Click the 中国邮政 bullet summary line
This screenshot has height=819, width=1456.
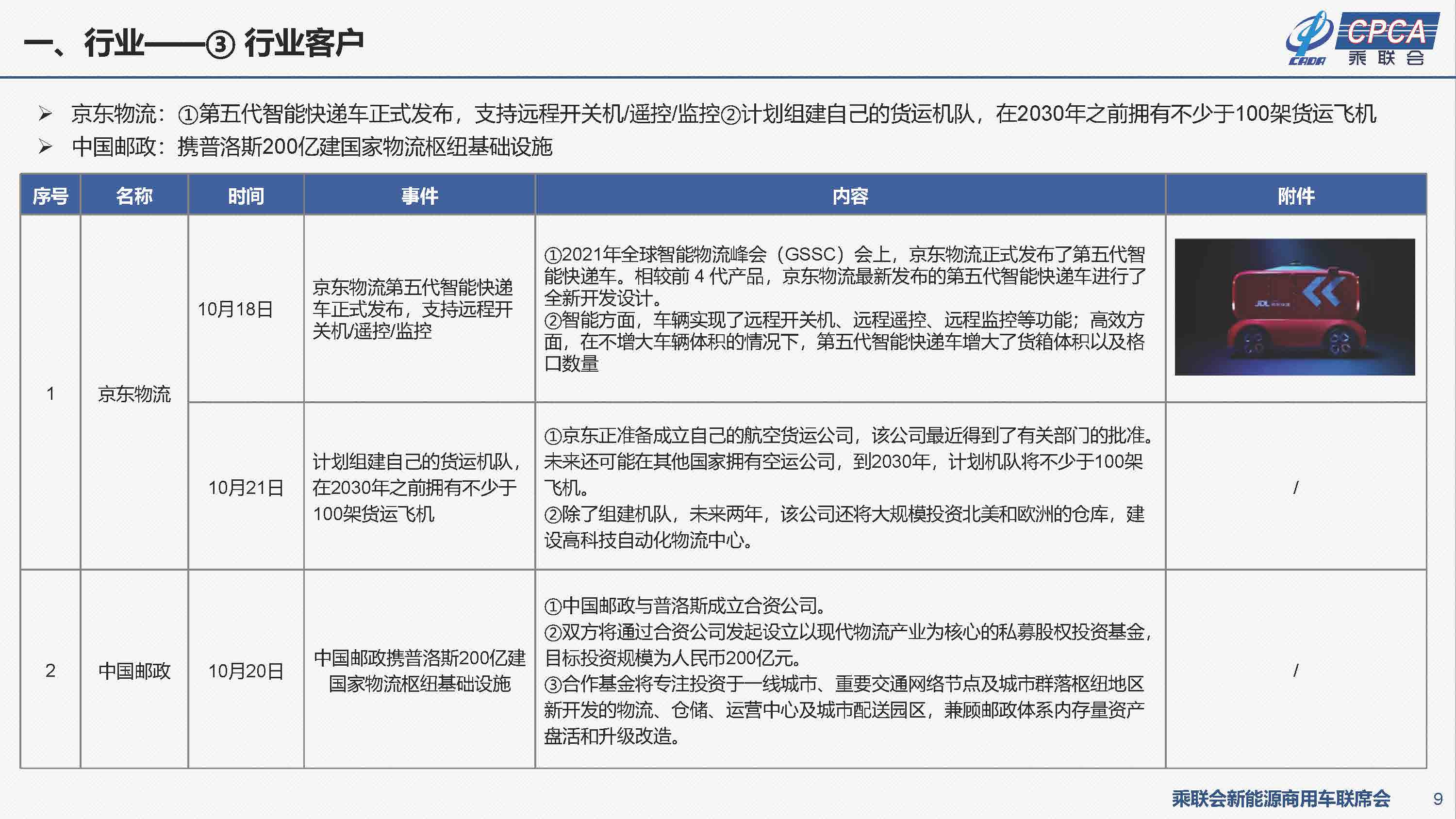312,147
